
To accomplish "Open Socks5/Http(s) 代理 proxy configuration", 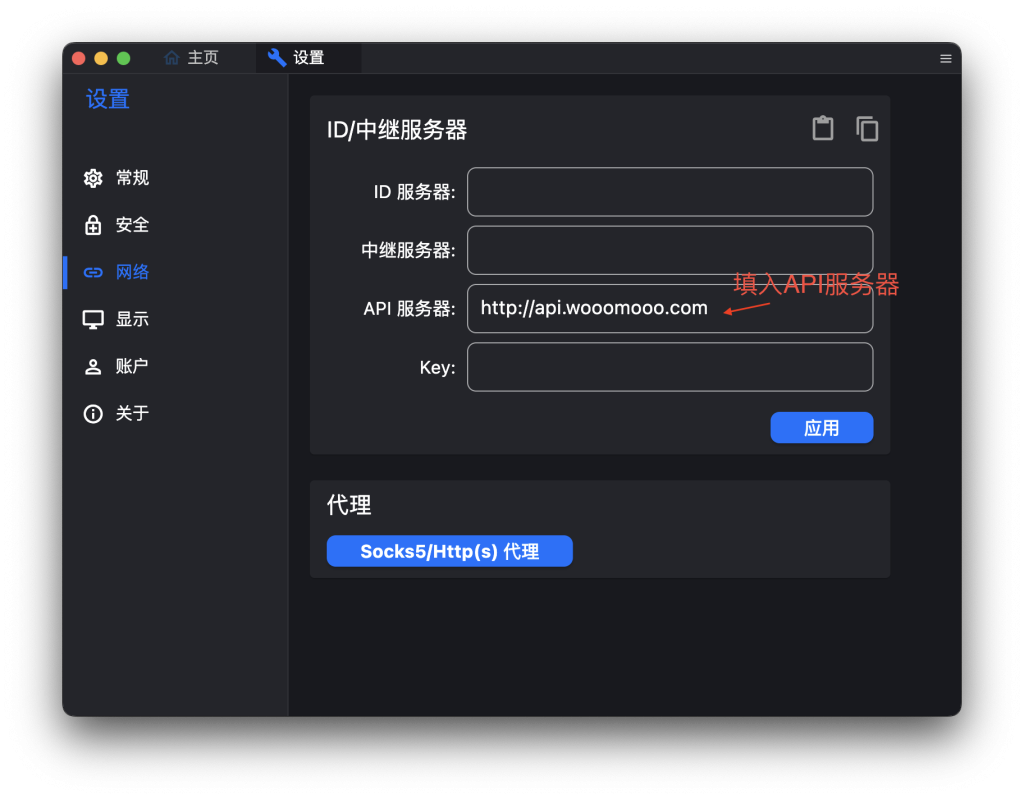I will [449, 550].
